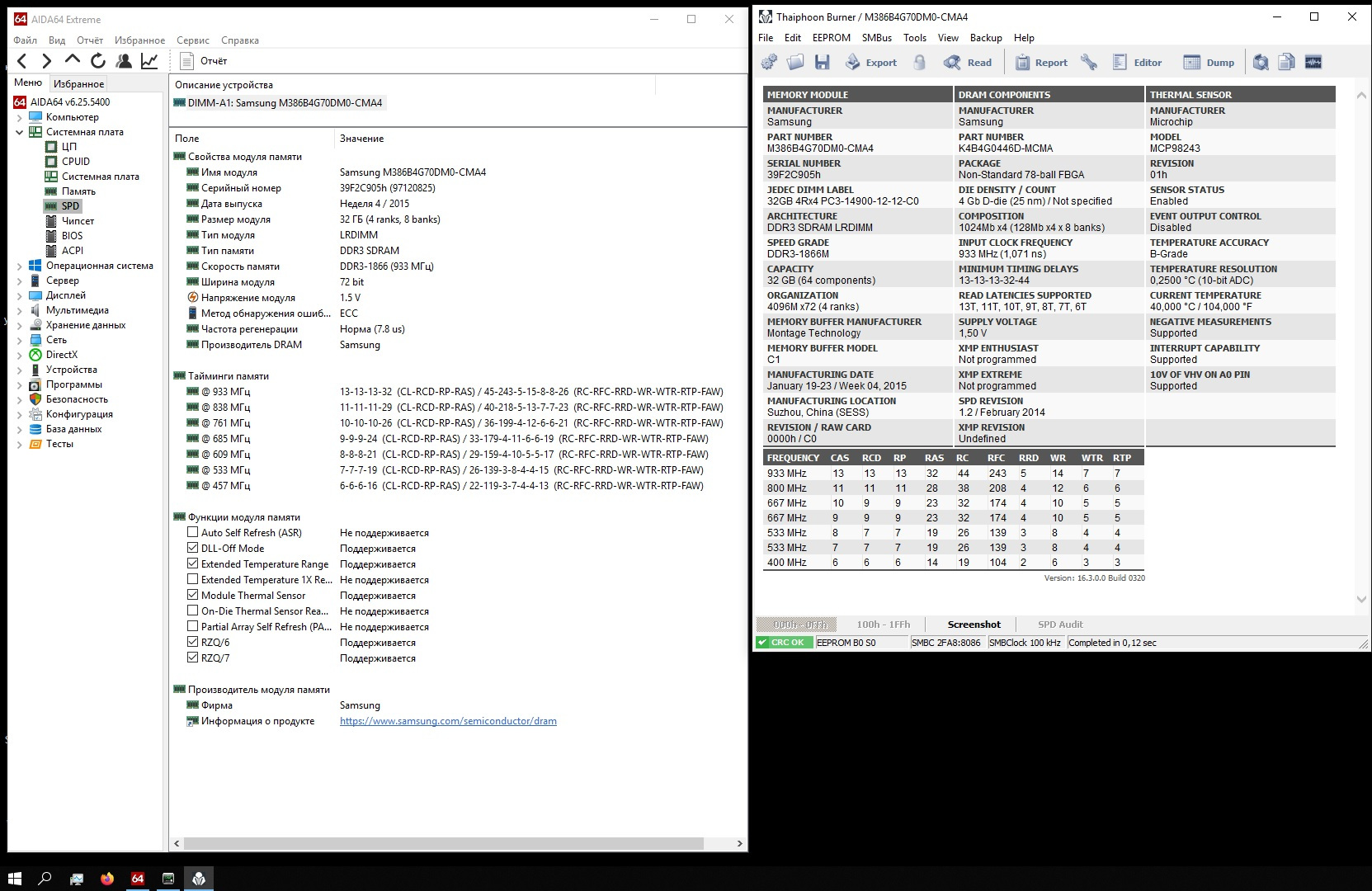Open Windows taskbar search
The height and width of the screenshot is (891, 1372).
45,879
